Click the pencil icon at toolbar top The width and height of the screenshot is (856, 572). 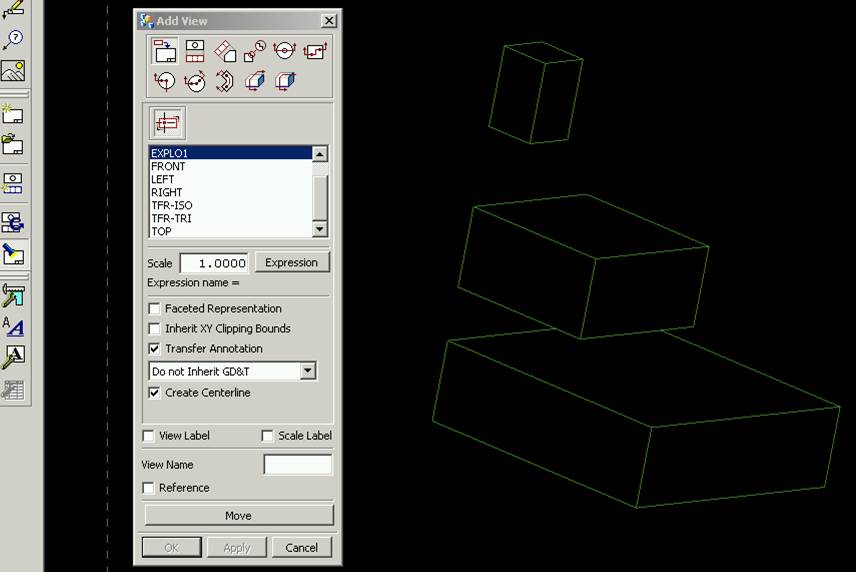point(13,9)
